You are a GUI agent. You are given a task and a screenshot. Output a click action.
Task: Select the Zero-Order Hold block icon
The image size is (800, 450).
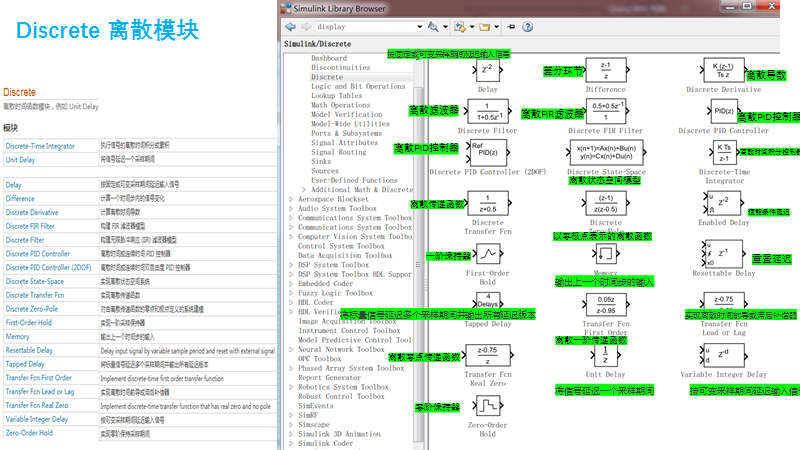point(488,406)
